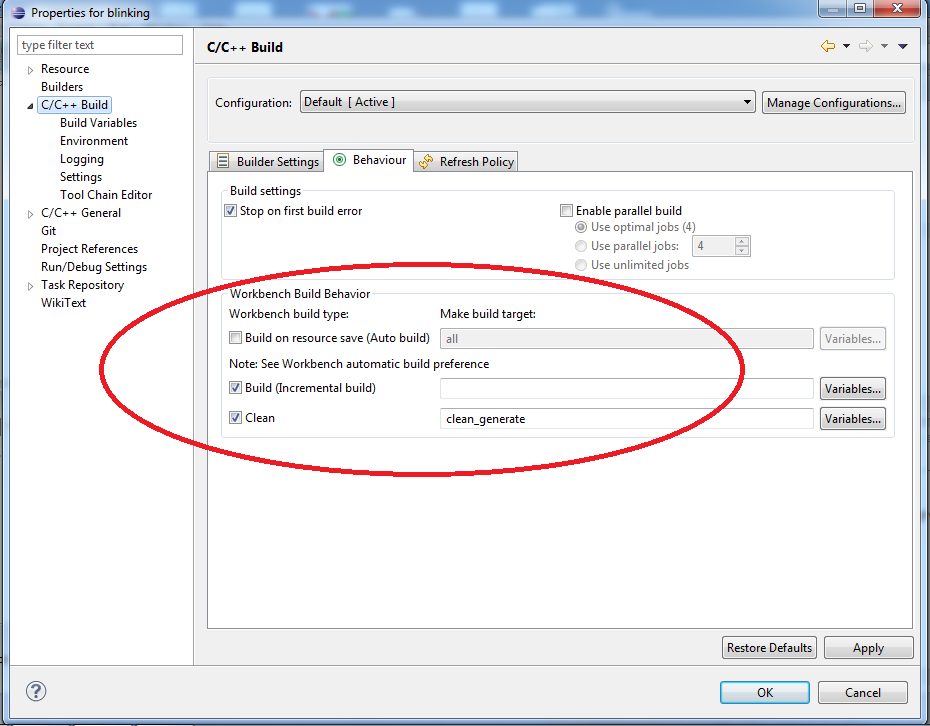Click the help question mark icon
Image resolution: width=930 pixels, height=726 pixels.
[x=36, y=691]
